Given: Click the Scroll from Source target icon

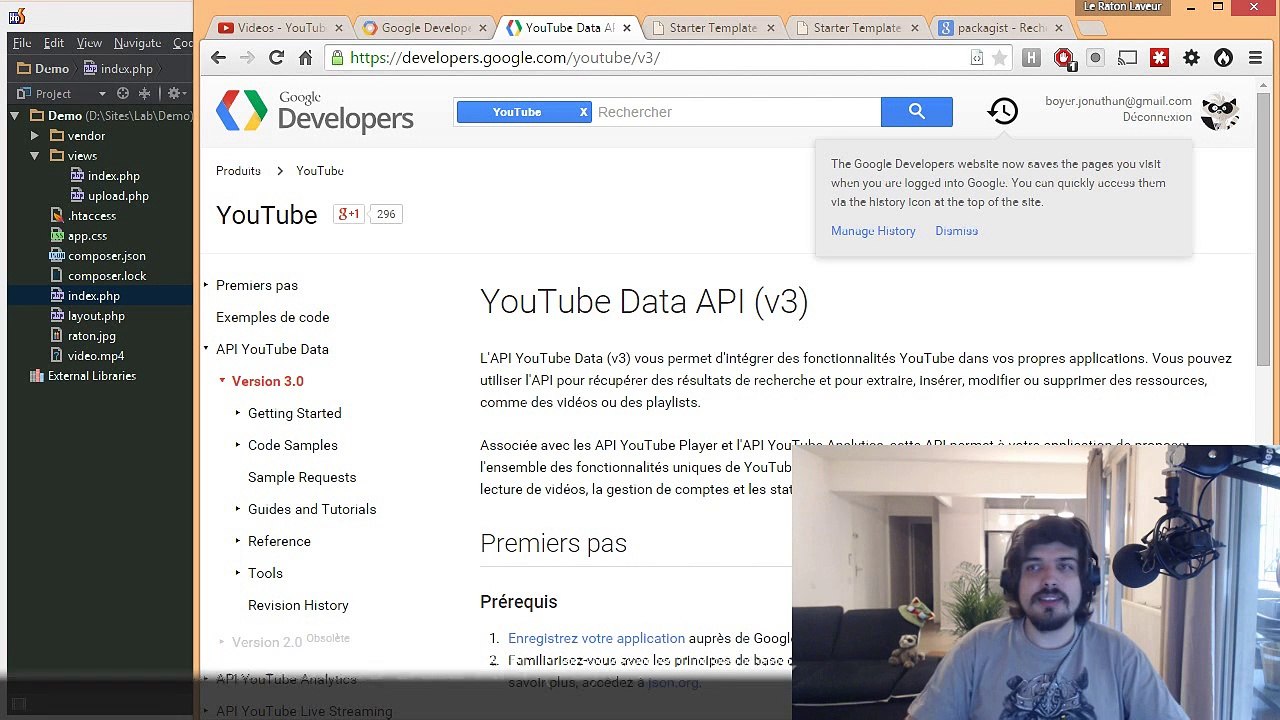Looking at the screenshot, I should [x=123, y=93].
